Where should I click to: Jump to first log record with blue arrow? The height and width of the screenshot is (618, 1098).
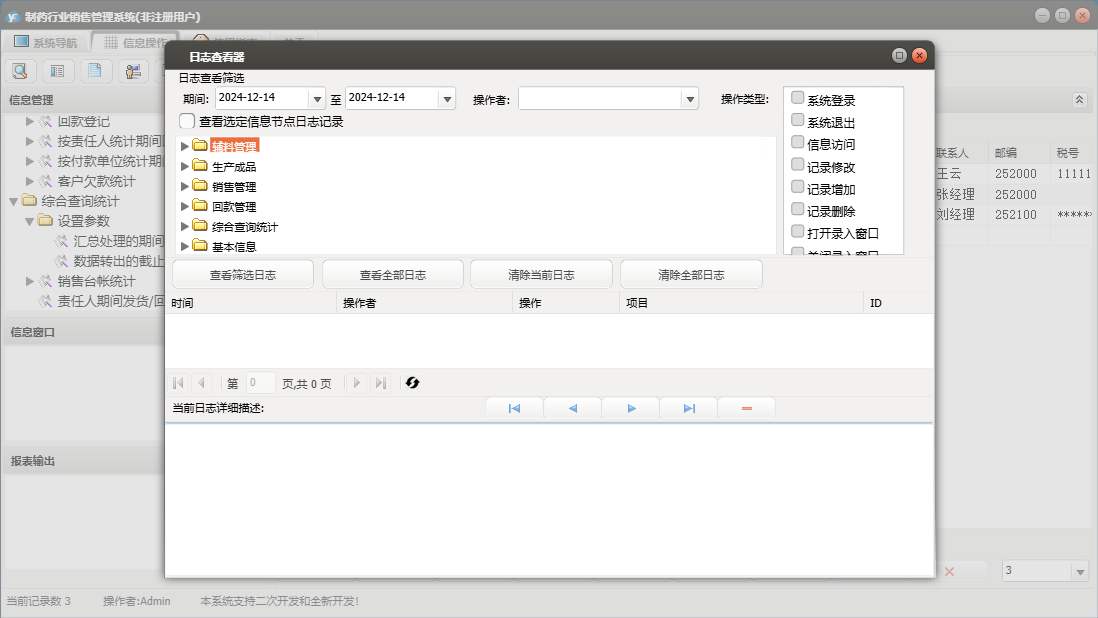[514, 409]
